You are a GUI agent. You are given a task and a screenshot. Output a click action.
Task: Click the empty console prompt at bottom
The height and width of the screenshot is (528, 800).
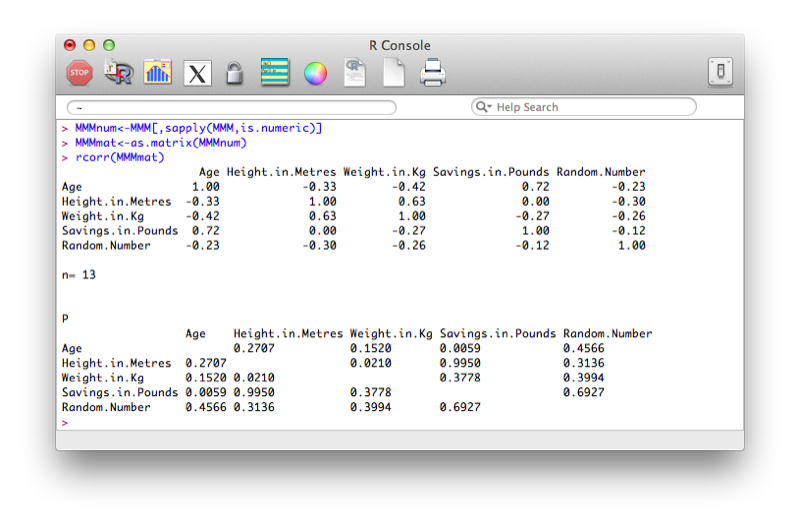(65, 422)
